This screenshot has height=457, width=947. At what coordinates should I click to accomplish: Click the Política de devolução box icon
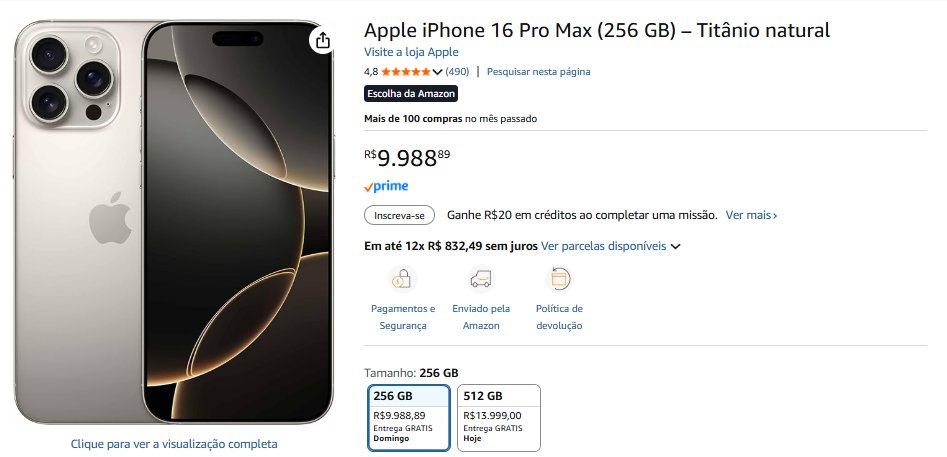point(559,278)
